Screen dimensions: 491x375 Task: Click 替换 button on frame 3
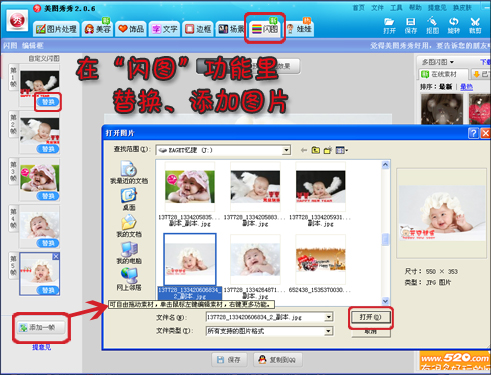pyautogui.click(x=48, y=196)
